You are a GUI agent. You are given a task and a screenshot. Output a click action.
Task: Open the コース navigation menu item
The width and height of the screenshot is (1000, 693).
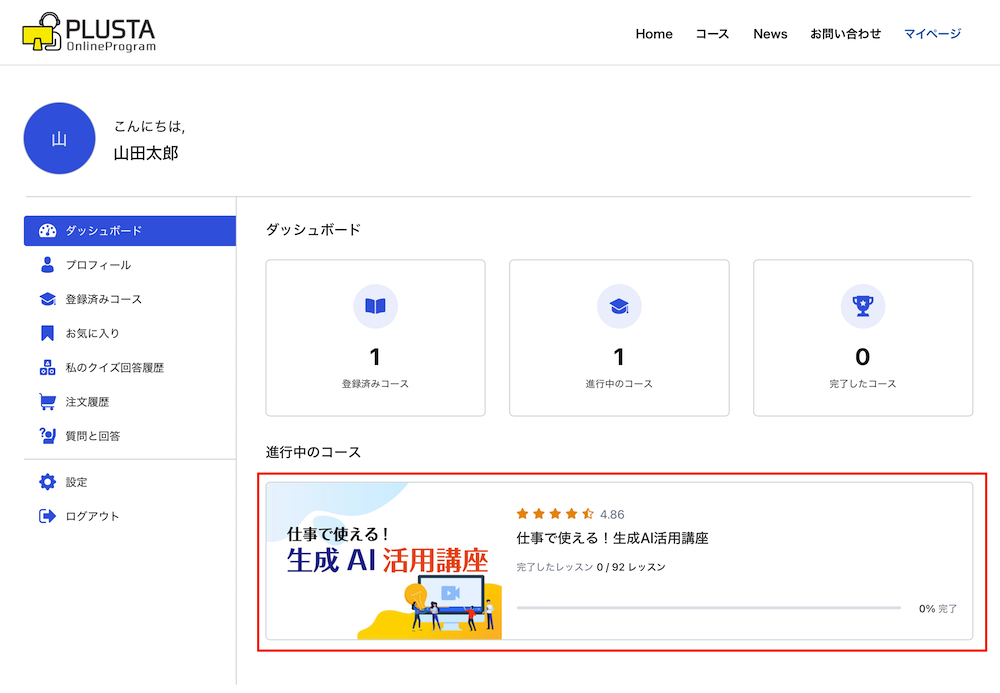tap(712, 34)
